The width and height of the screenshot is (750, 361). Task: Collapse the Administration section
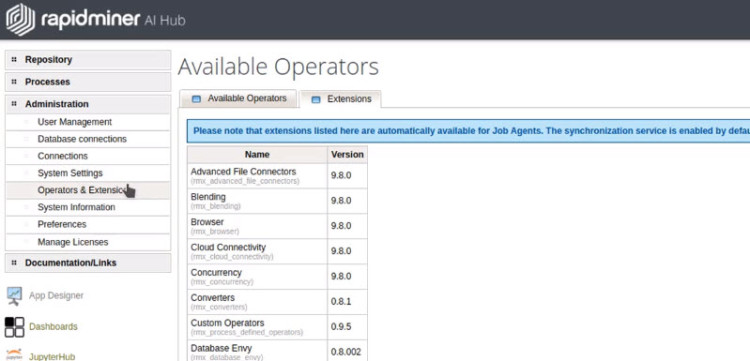click(x=88, y=104)
